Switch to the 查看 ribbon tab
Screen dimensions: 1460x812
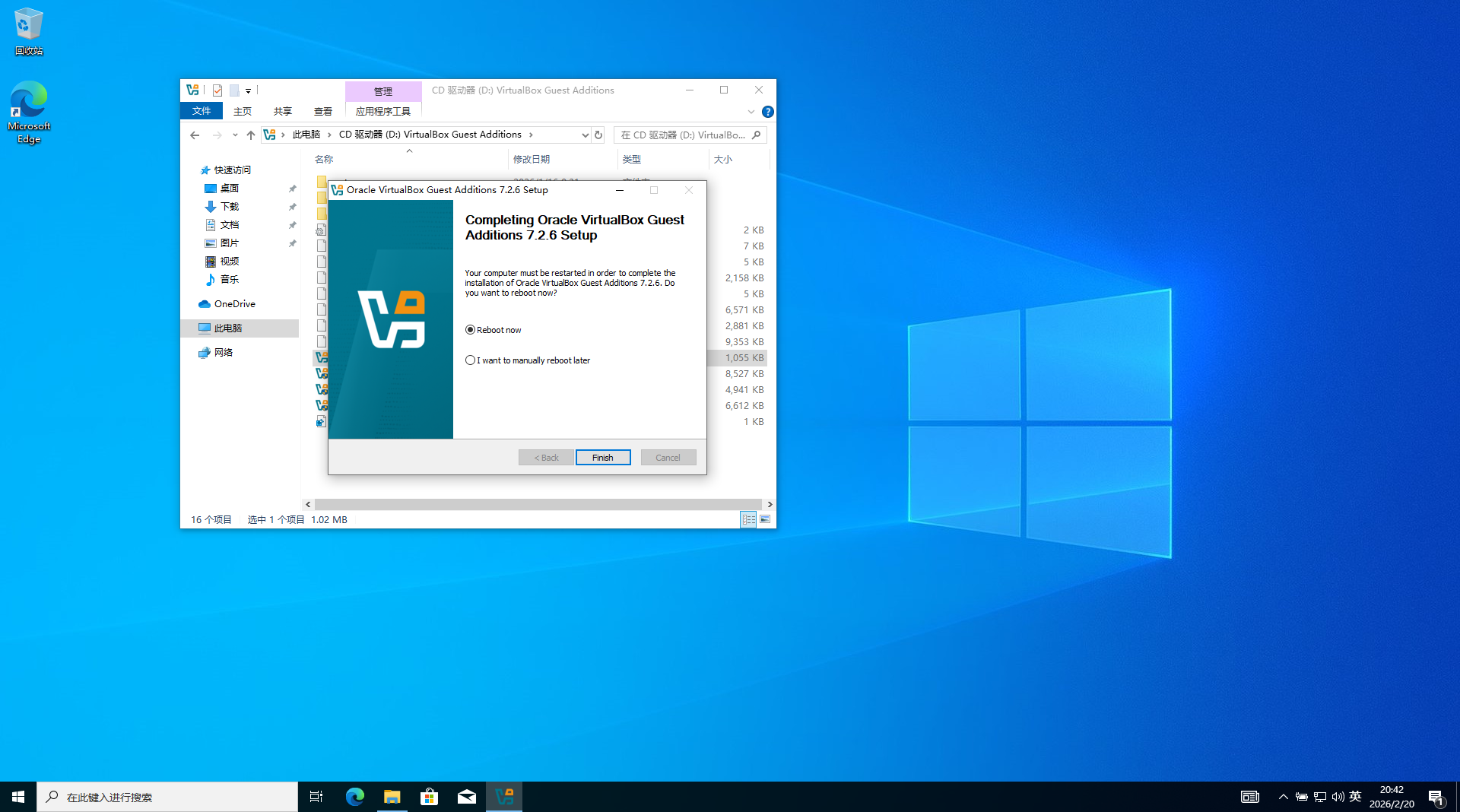[x=323, y=111]
